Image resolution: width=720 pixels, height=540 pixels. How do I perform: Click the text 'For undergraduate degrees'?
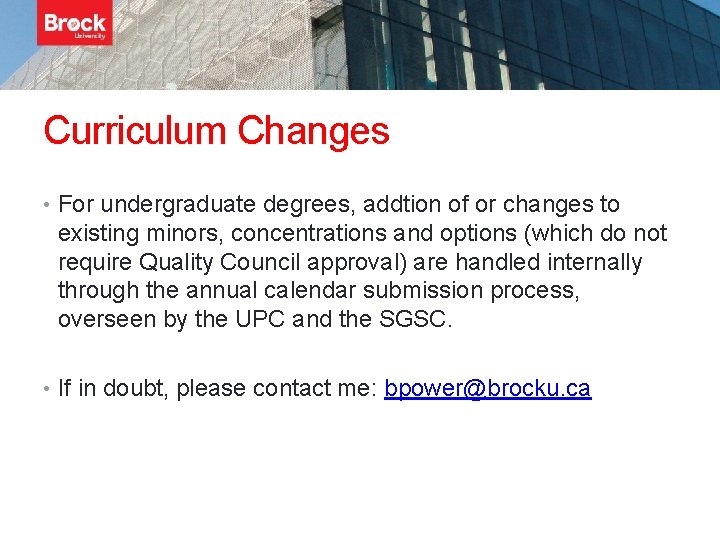(x=158, y=205)
